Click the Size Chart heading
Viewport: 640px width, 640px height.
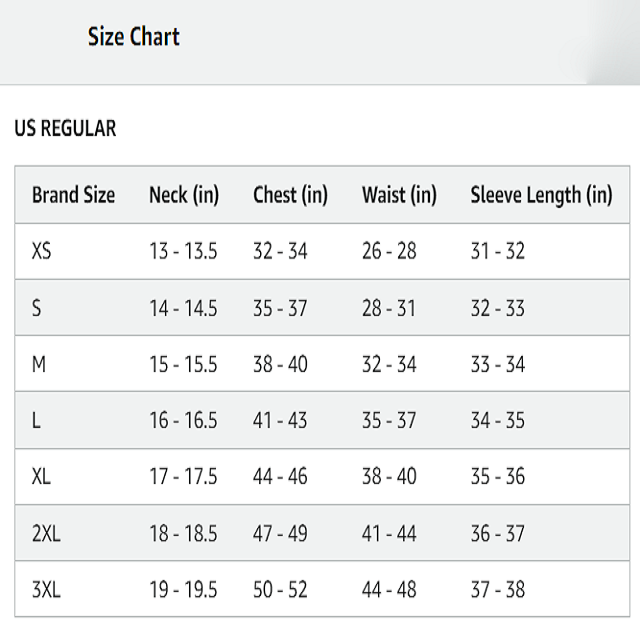tap(133, 38)
